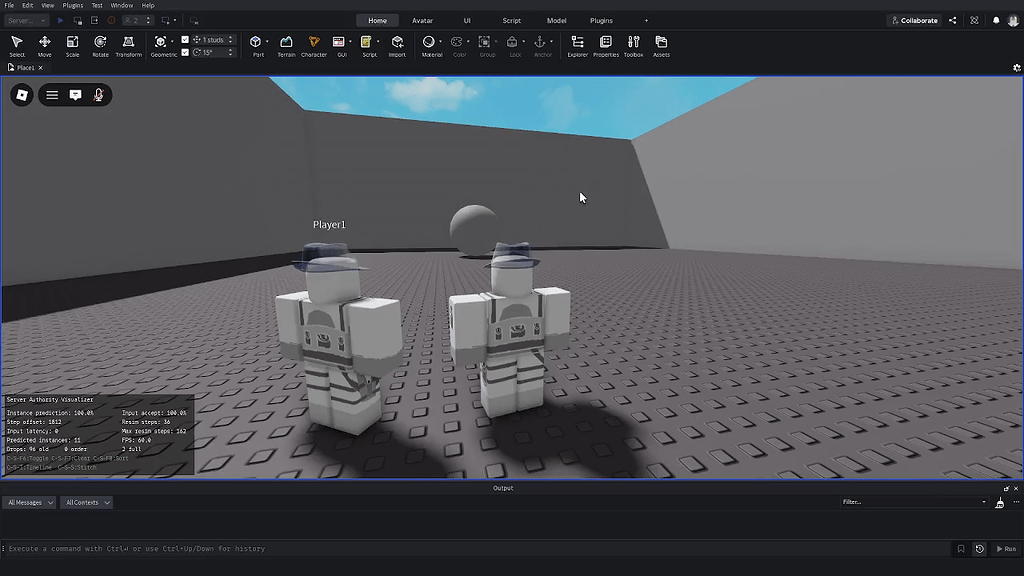Click the player count stepper arrows
Screen dimensions: 1024x576
coord(148,20)
